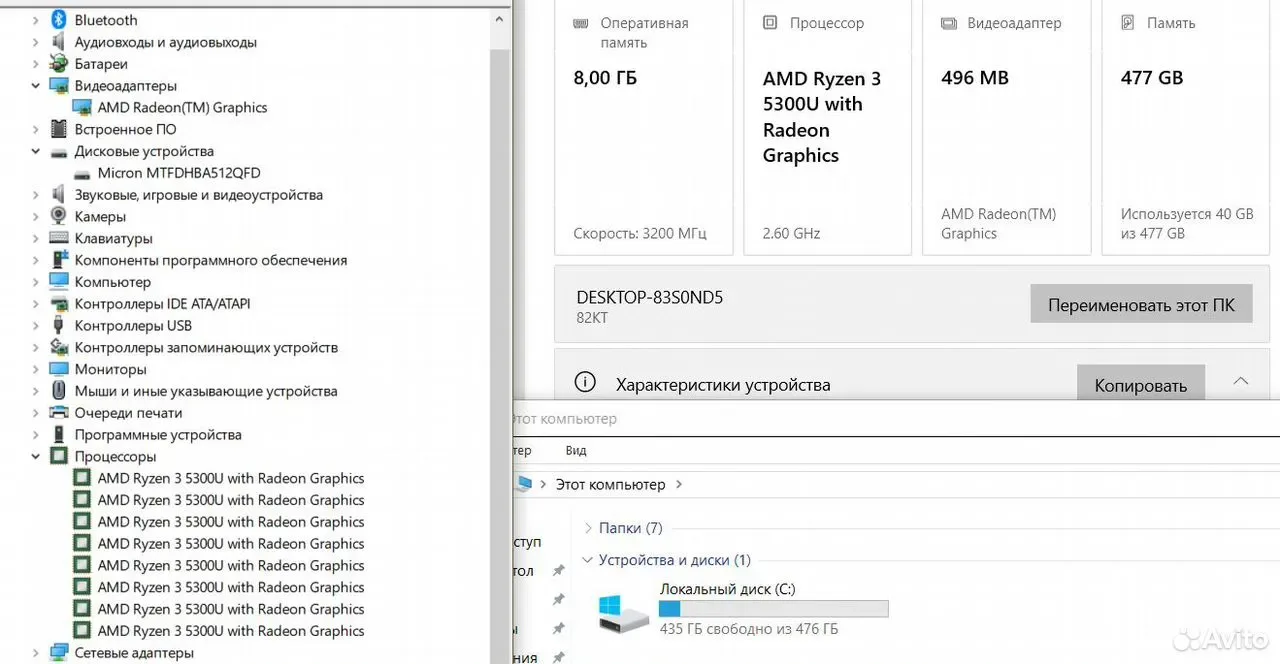Click the Аудиовходы и аудиовыходы speaker icon
1280x664 pixels.
point(58,42)
